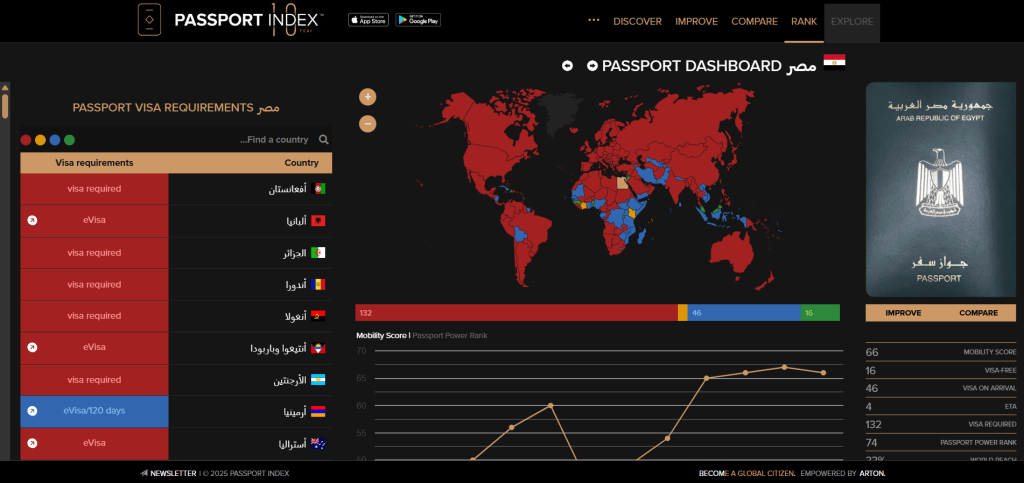
Task: Toggle the blue visa-on-arrival filter dot
Action: tap(55, 140)
